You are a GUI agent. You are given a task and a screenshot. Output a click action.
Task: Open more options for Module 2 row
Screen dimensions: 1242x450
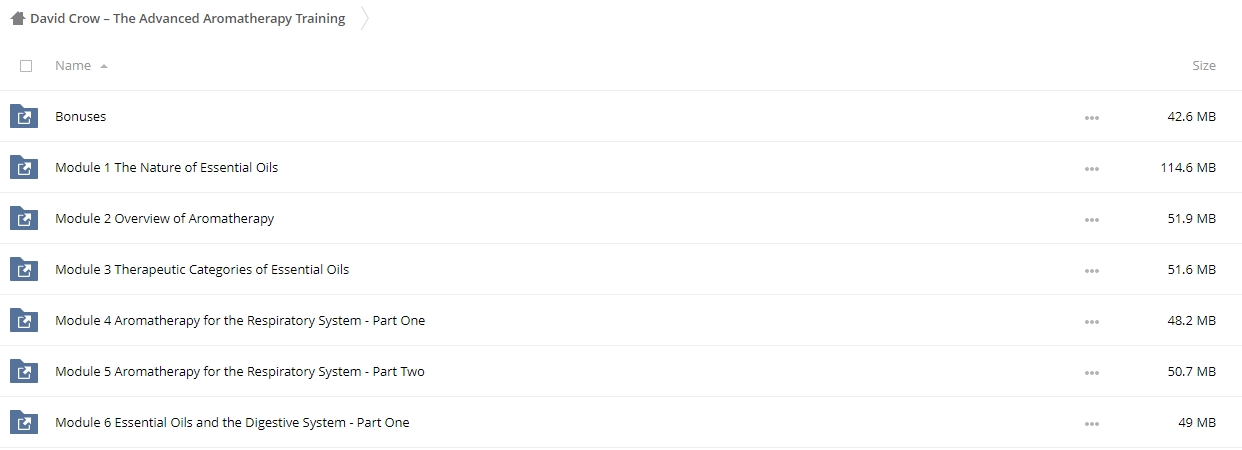[x=1091, y=219]
